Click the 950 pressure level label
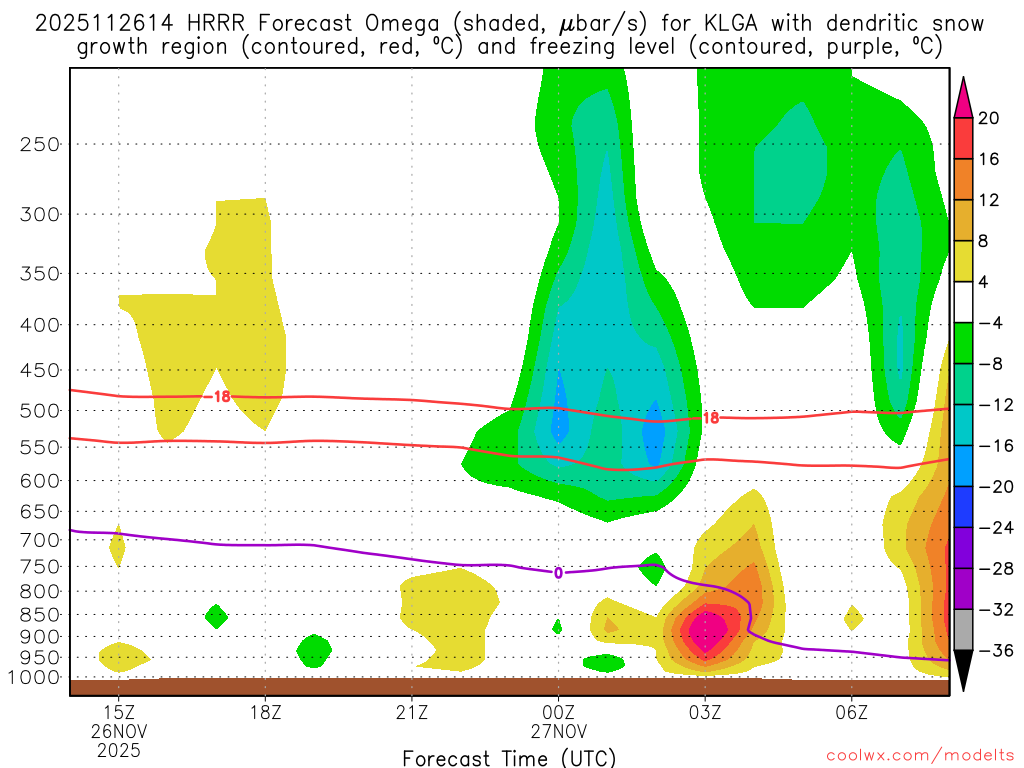 pos(40,658)
